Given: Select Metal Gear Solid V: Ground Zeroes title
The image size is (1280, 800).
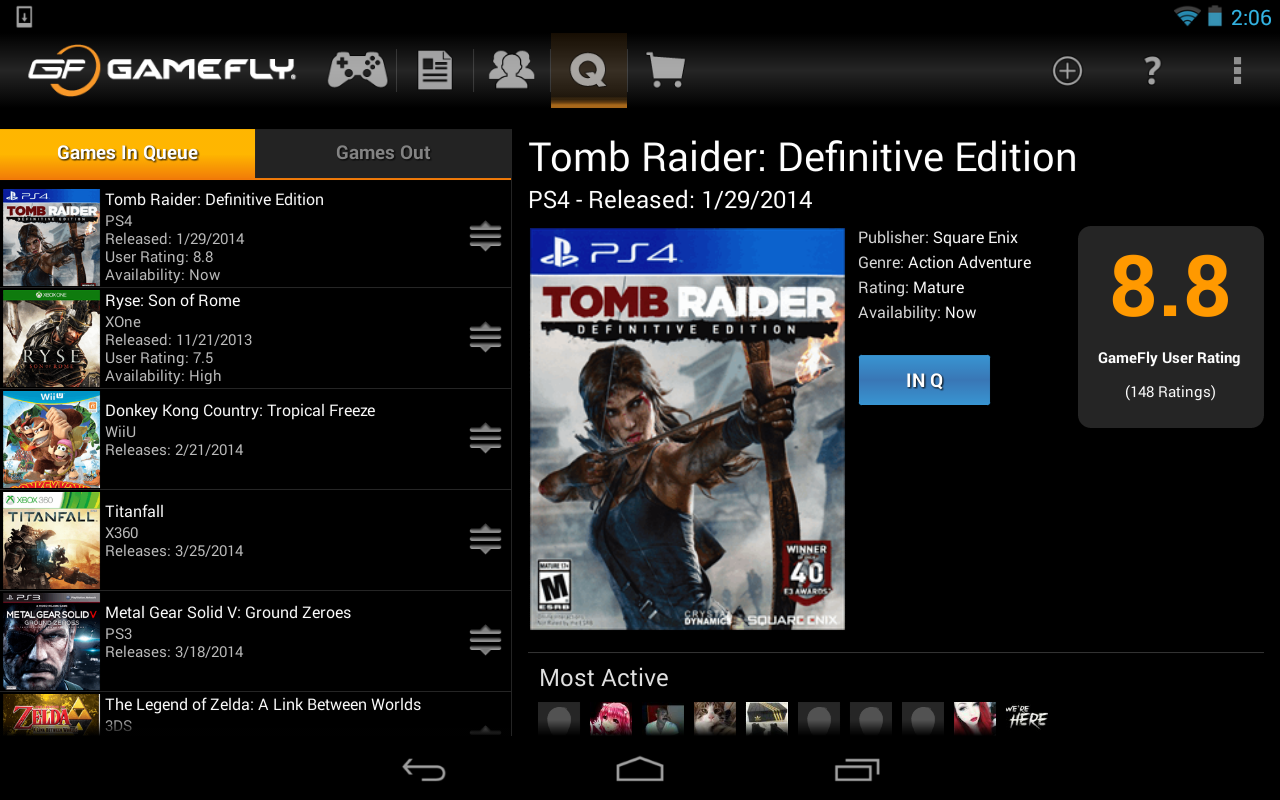Looking at the screenshot, I should pos(228,613).
